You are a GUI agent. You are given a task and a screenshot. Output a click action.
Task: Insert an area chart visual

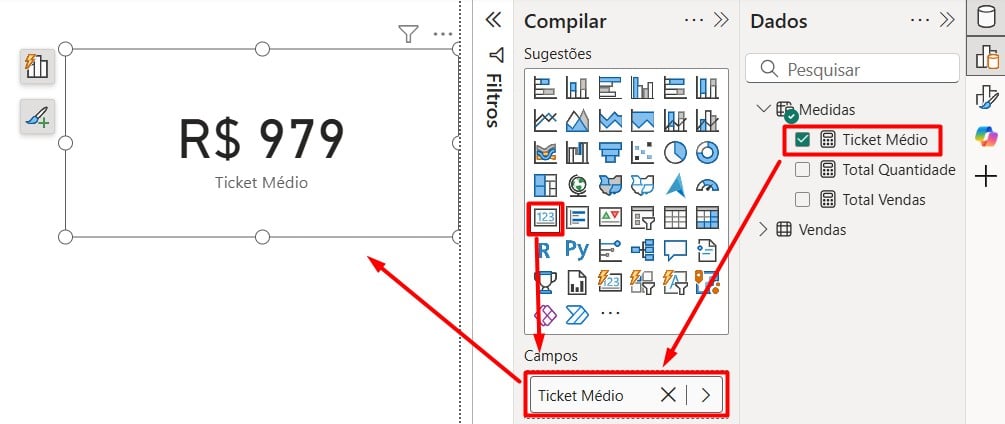point(577,120)
